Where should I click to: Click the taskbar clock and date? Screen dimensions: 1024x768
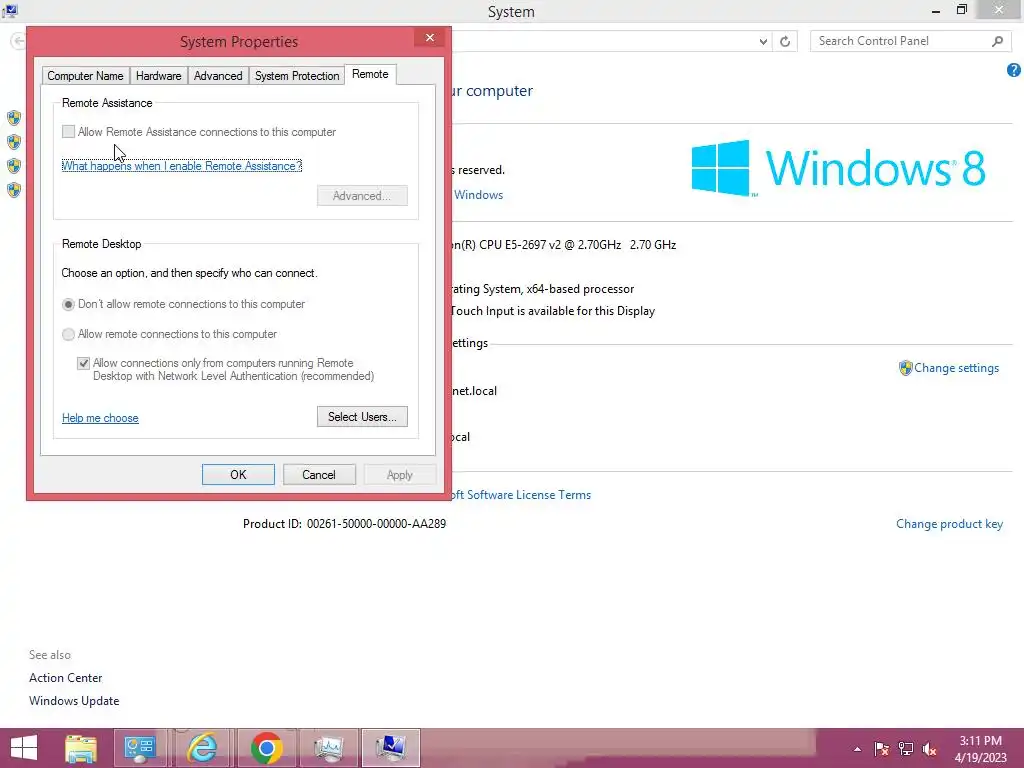[980, 749]
